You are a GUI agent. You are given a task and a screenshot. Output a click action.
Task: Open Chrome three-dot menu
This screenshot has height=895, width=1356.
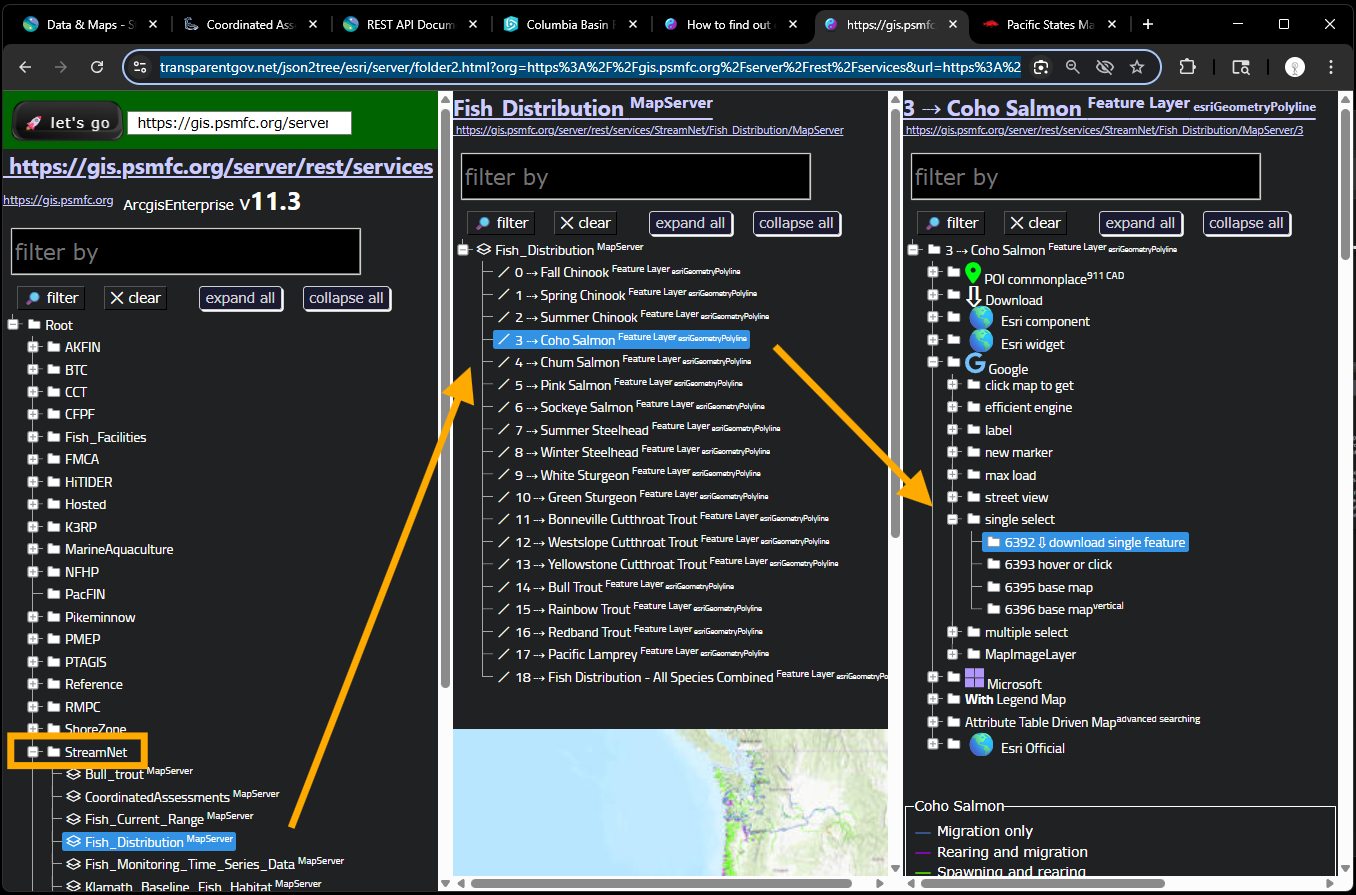(1331, 67)
